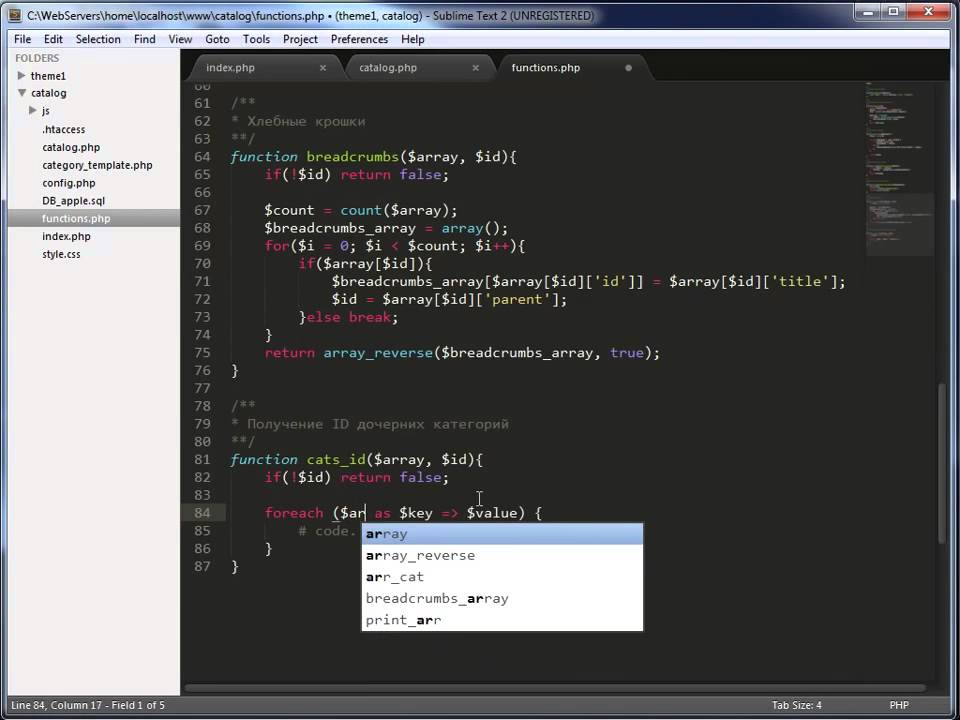Click line number 84 in gutter
The image size is (960, 720).
pos(202,513)
